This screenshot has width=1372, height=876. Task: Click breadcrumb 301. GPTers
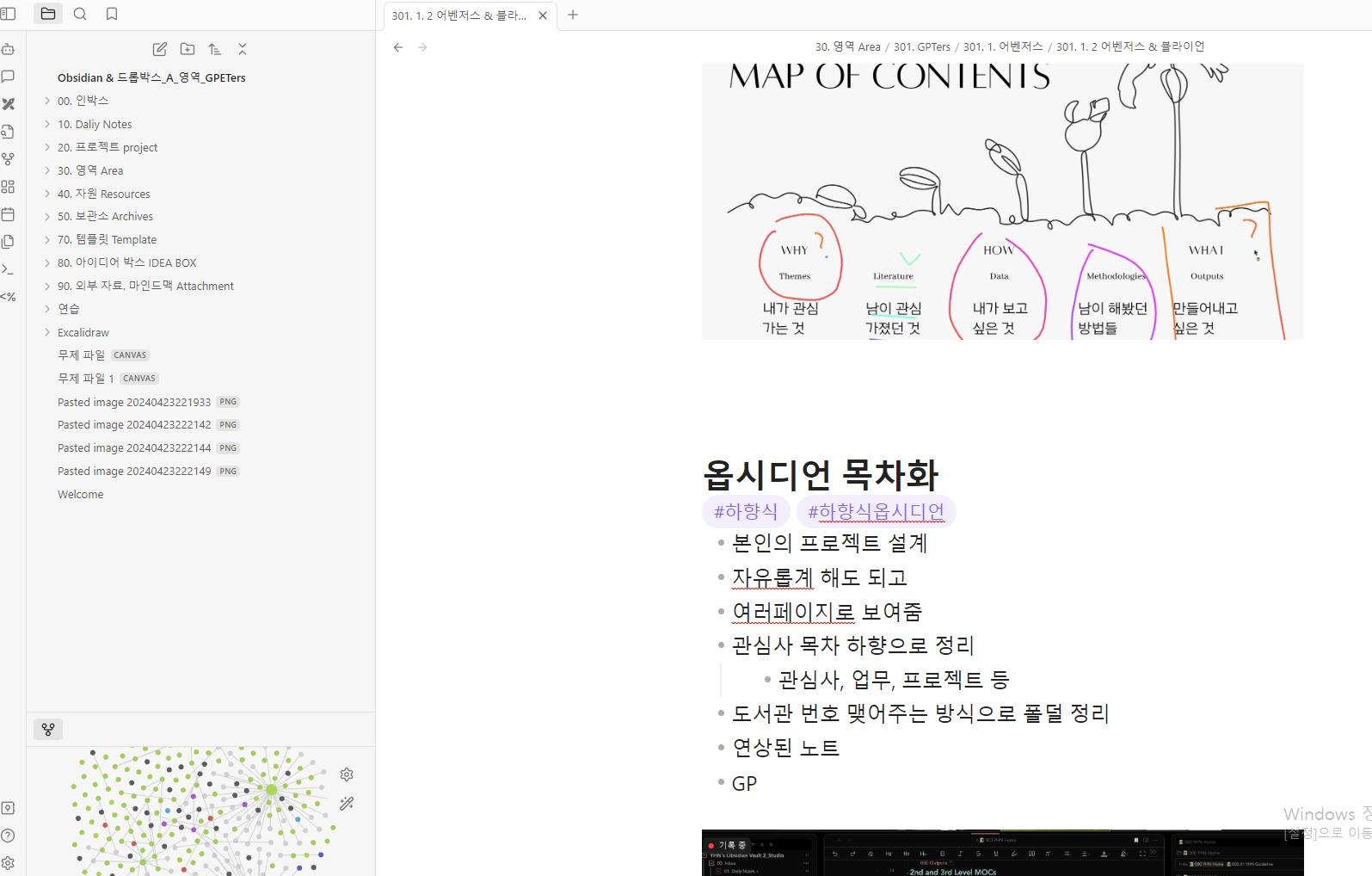[x=922, y=46]
